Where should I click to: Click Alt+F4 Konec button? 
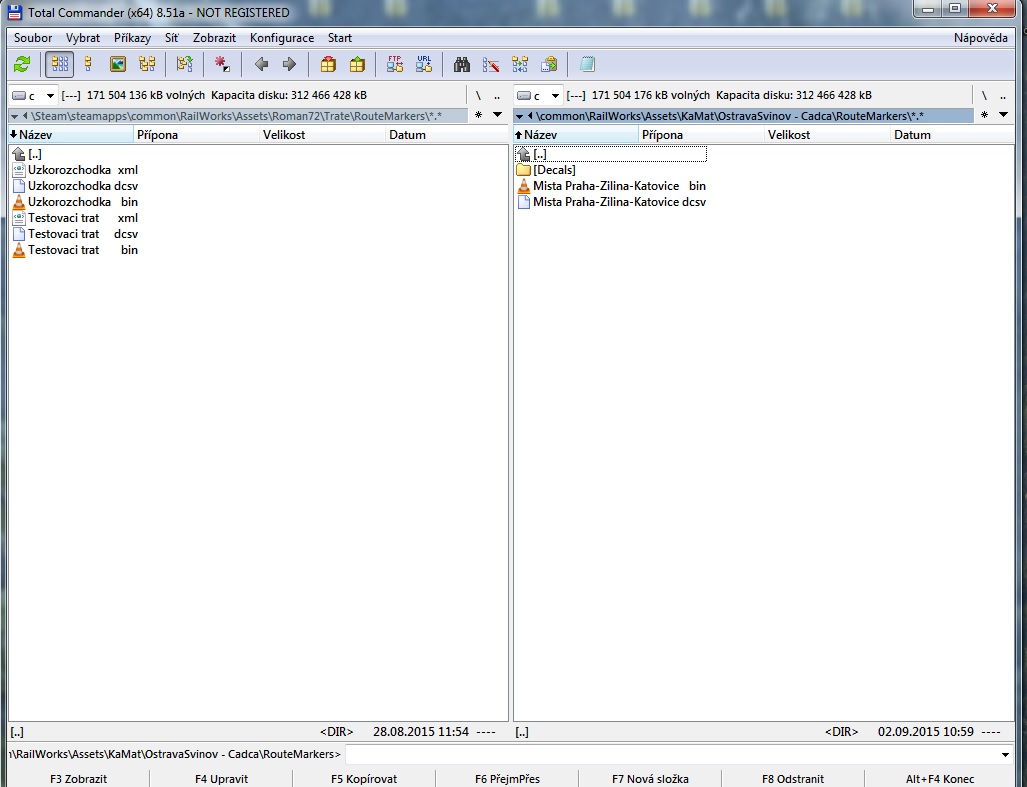pos(940,779)
